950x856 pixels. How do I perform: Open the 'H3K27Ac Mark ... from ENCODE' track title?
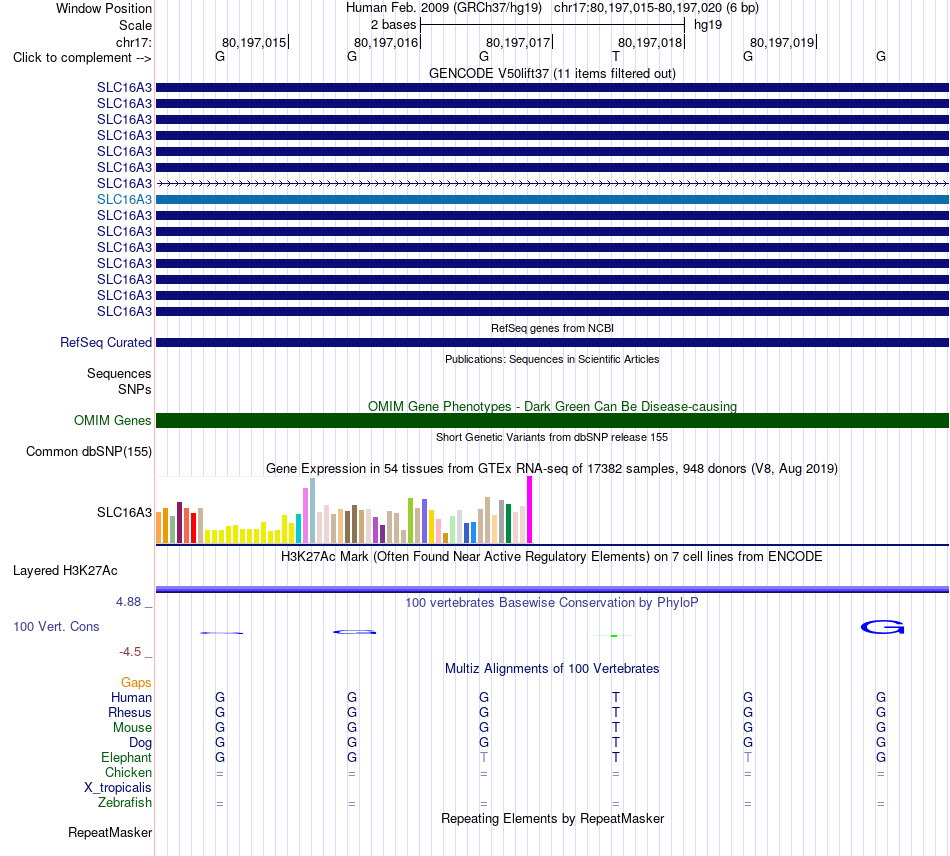coord(552,557)
